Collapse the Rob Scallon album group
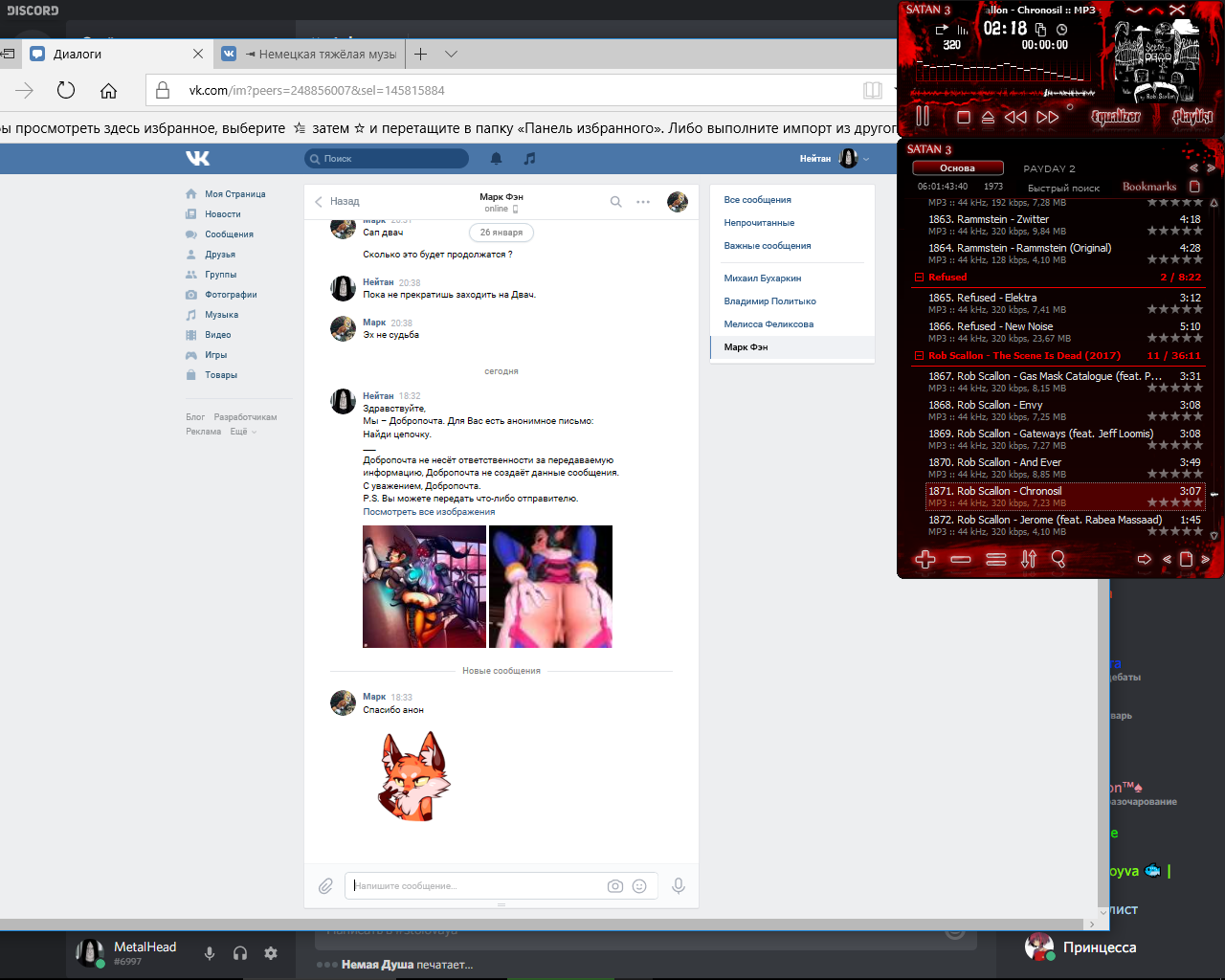This screenshot has width=1225, height=980. [919, 356]
